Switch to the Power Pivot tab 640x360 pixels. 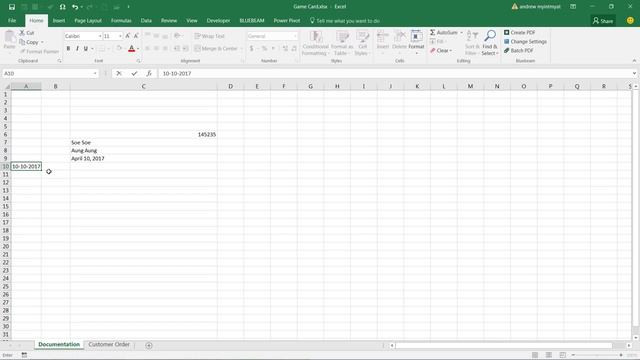(287, 20)
